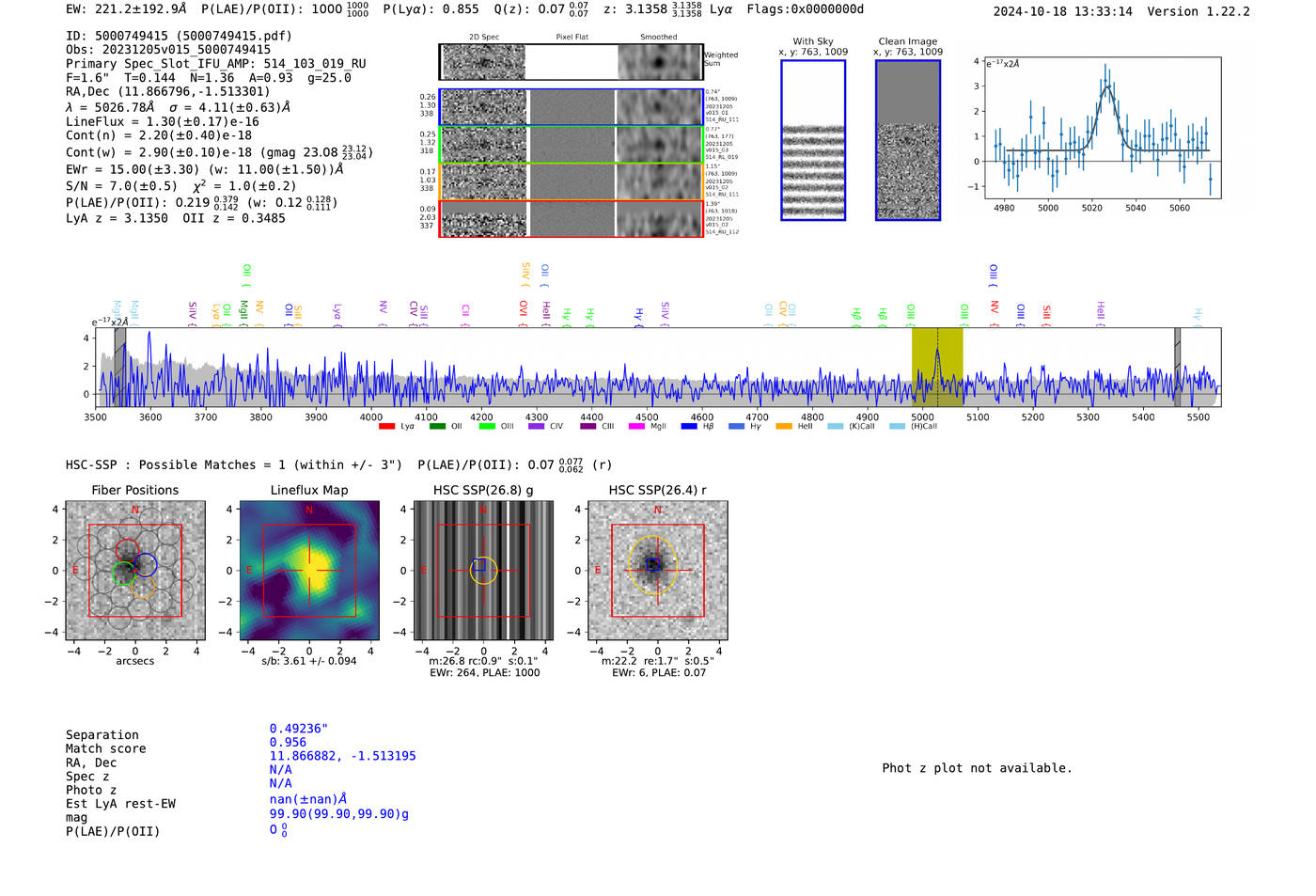The height and width of the screenshot is (896, 1316).
Task: Click the match score value 0.956
Action: coord(288,742)
